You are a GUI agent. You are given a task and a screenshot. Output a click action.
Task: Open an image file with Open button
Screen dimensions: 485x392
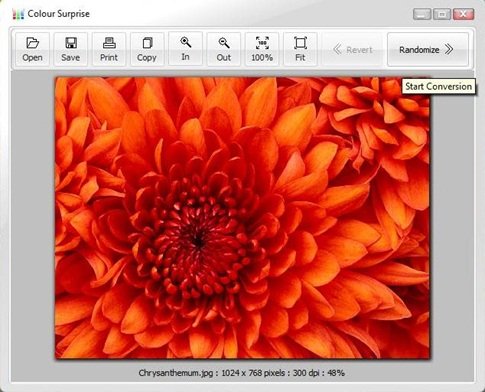tap(32, 49)
